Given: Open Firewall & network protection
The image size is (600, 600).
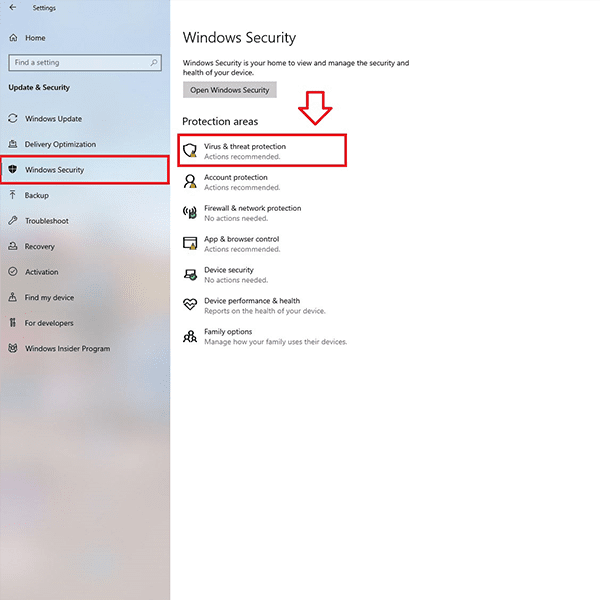Looking at the screenshot, I should click(x=242, y=213).
